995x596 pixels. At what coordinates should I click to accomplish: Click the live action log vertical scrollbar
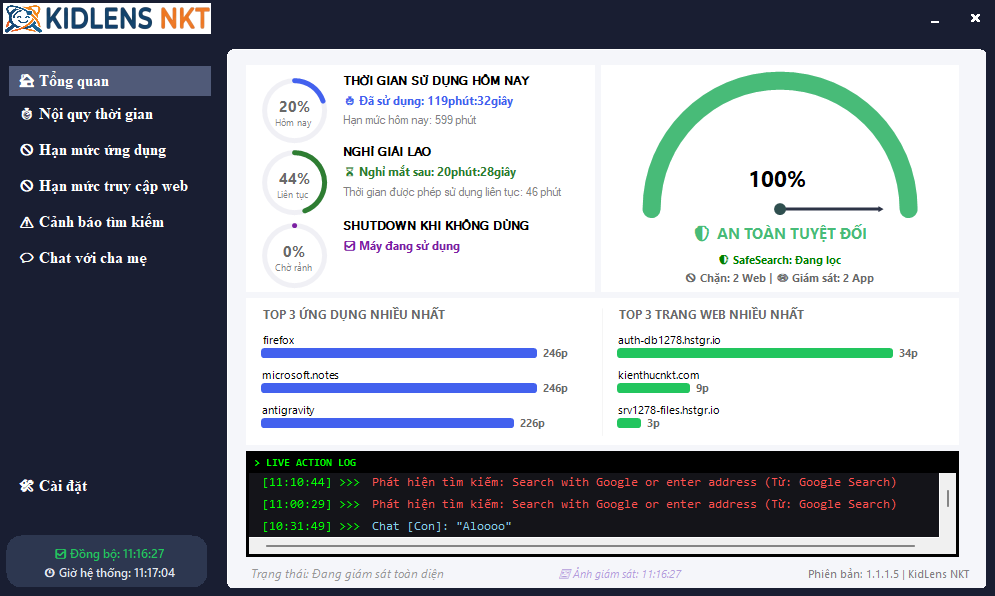947,499
